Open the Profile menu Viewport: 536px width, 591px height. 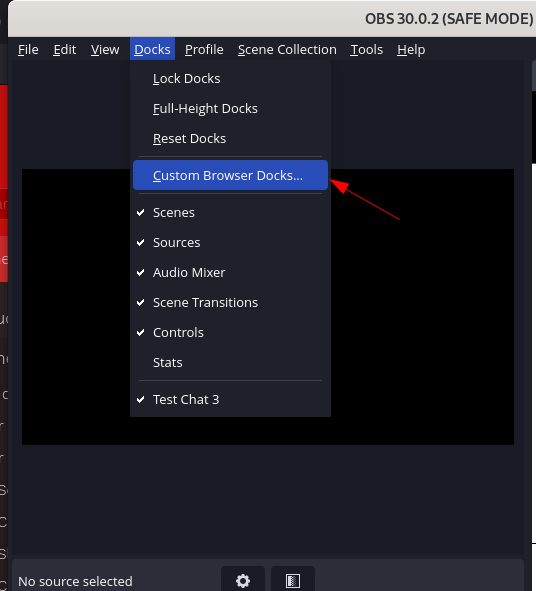pos(204,49)
